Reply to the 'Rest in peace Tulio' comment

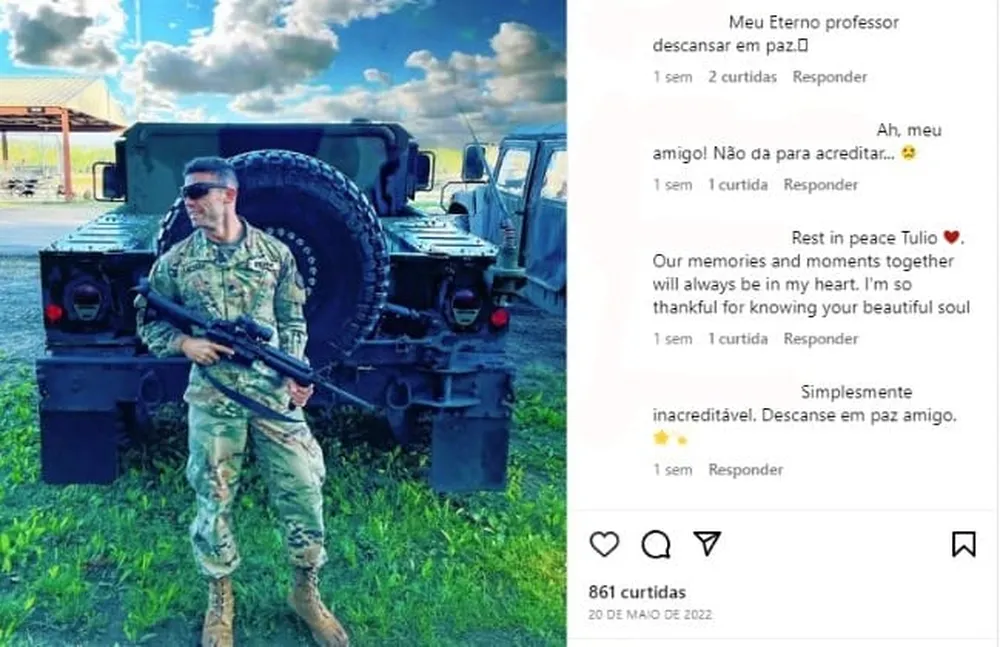[x=821, y=339]
